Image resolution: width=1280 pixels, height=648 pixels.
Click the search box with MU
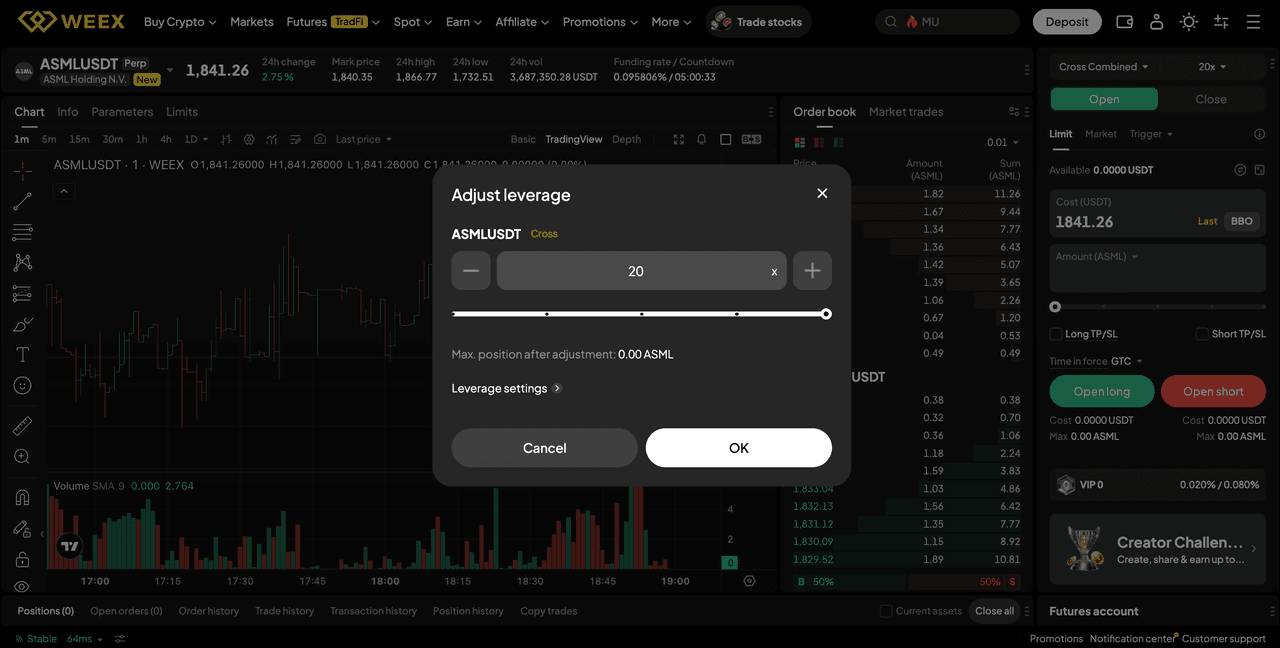coord(947,22)
